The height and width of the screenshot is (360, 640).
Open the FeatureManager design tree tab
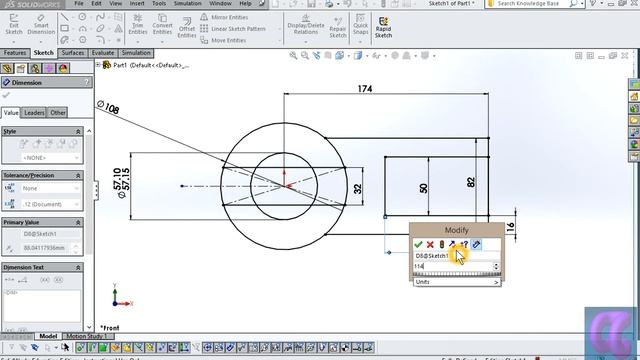(7, 68)
